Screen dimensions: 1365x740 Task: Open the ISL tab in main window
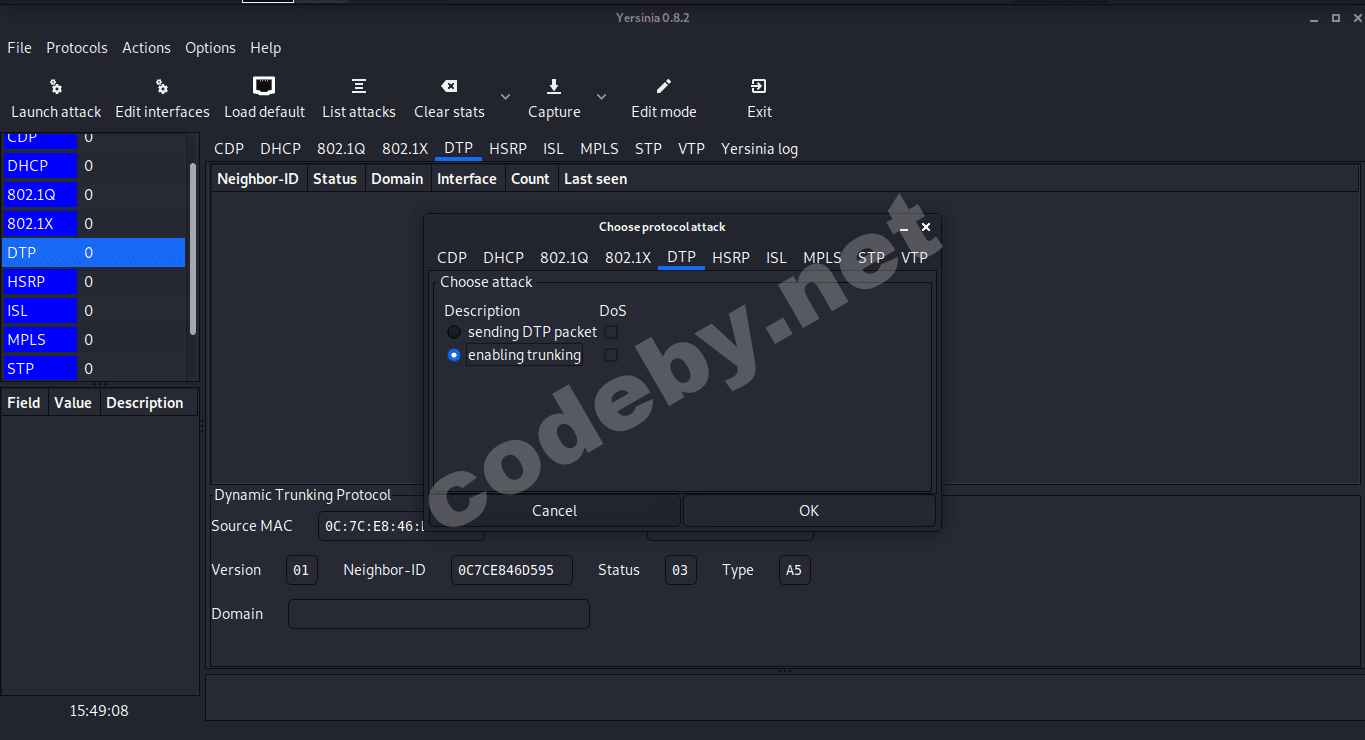pyautogui.click(x=553, y=149)
